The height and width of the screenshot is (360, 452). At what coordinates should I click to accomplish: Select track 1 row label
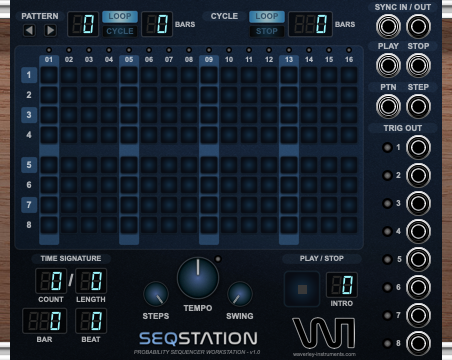[29, 75]
